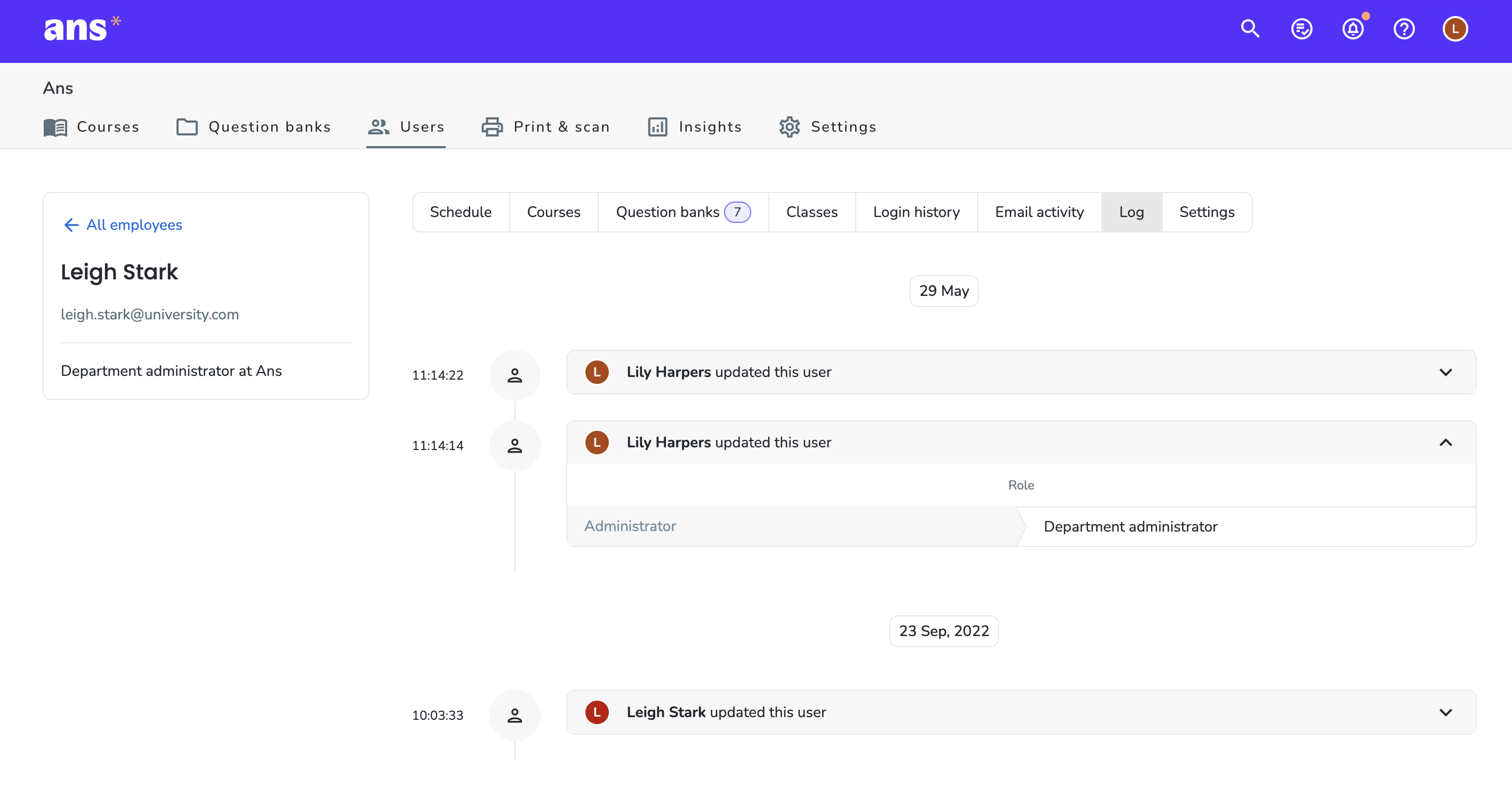Open the top-level Settings navigation item

tap(827, 127)
